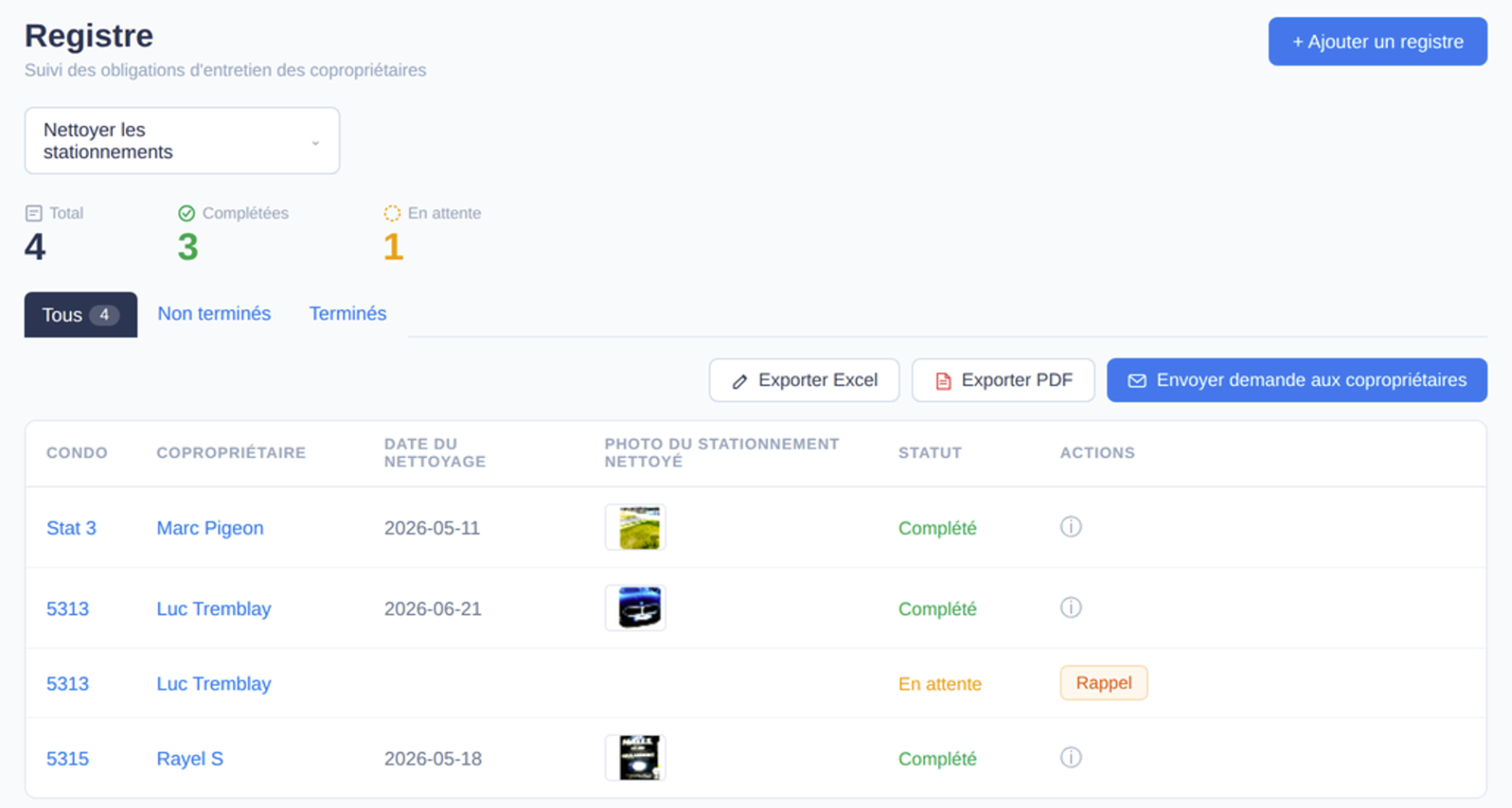Click Ajouter un registre button
1512x808 pixels.
point(1377,42)
